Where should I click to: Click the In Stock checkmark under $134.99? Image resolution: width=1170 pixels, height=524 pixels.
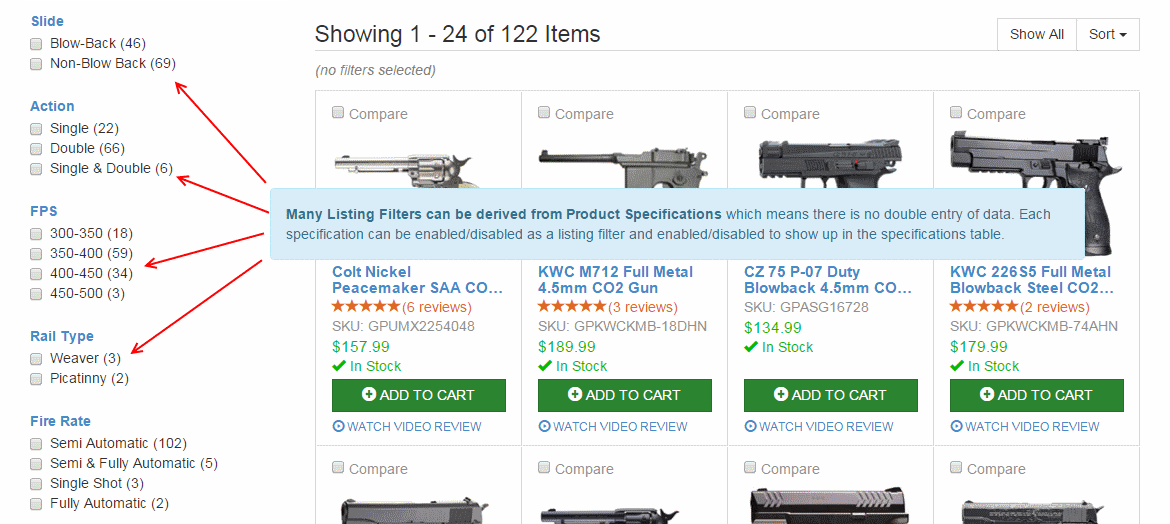click(751, 347)
